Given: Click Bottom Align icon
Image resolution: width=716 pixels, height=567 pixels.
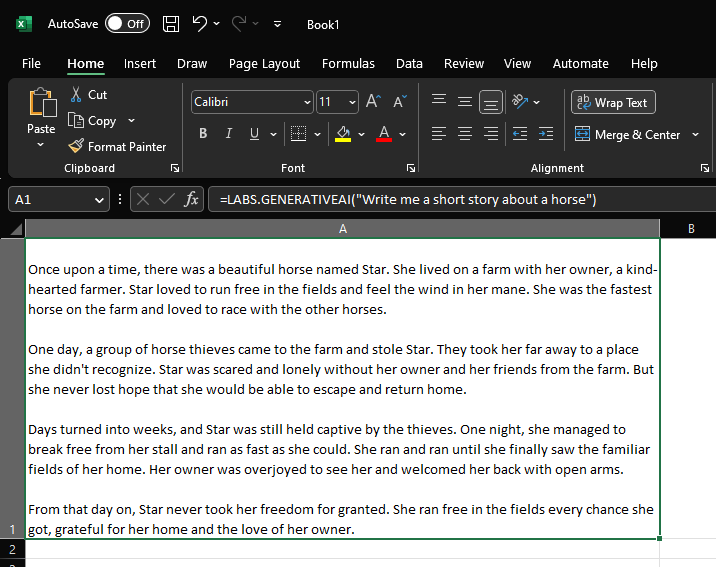Looking at the screenshot, I should pyautogui.click(x=491, y=102).
